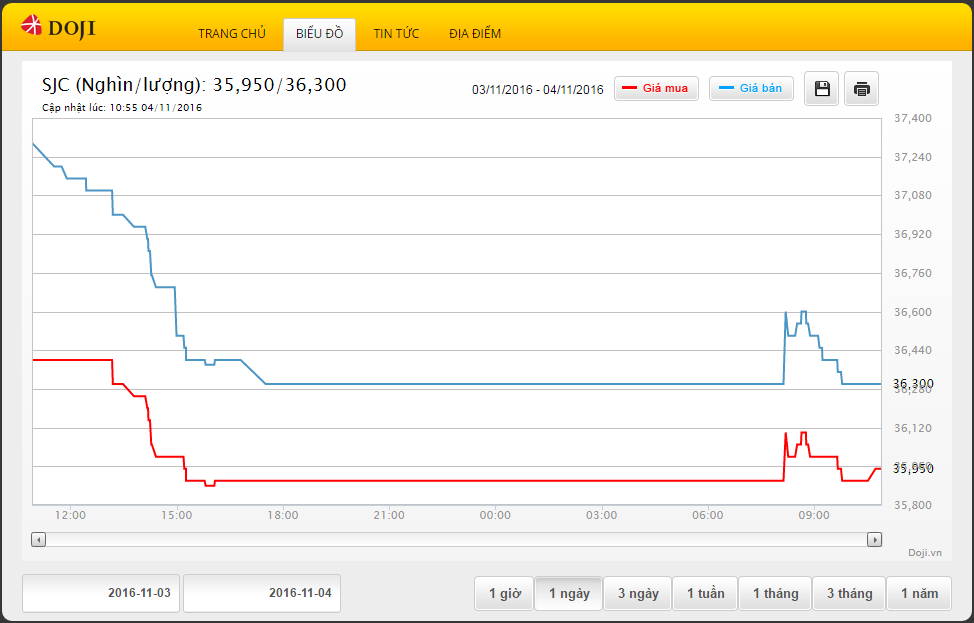The height and width of the screenshot is (623, 974).
Task: Click the scrollbar right arrow
Action: tap(875, 540)
